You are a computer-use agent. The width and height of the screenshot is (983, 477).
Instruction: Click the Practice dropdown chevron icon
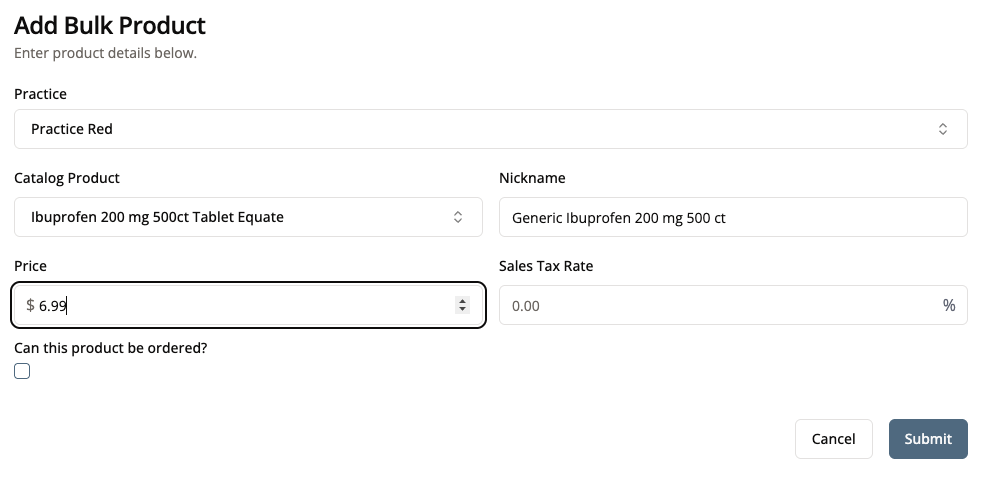(x=942, y=129)
